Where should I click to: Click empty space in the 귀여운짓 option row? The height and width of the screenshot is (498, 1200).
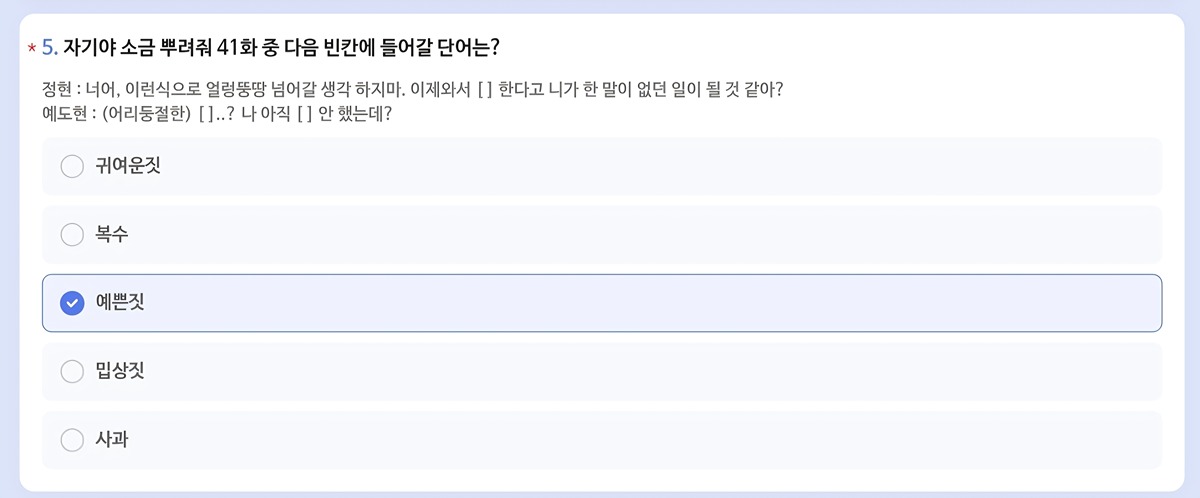(650, 166)
